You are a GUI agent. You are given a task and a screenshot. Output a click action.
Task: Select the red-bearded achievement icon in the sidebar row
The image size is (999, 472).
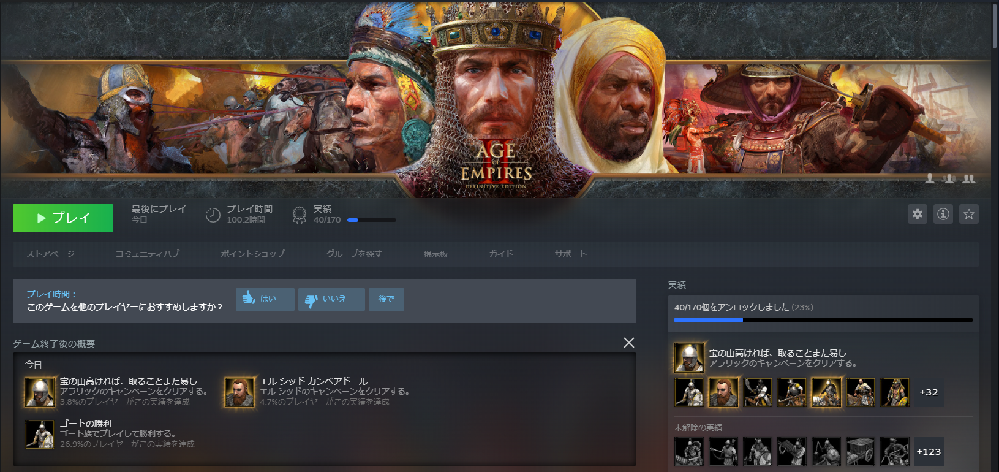723,392
